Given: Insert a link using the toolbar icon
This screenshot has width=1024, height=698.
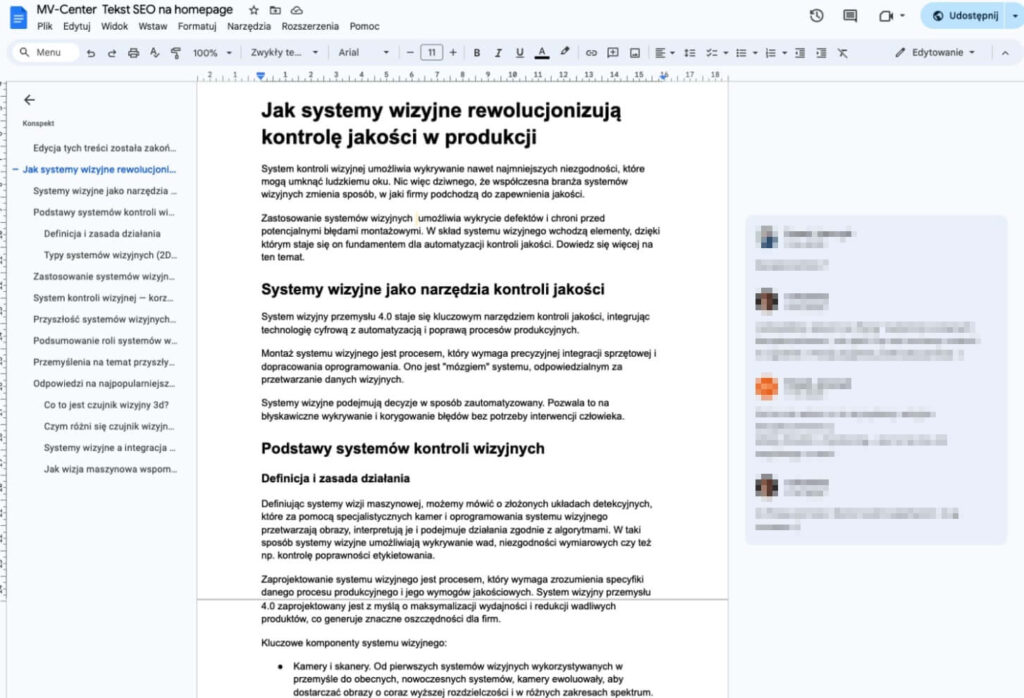Looking at the screenshot, I should click(x=592, y=52).
